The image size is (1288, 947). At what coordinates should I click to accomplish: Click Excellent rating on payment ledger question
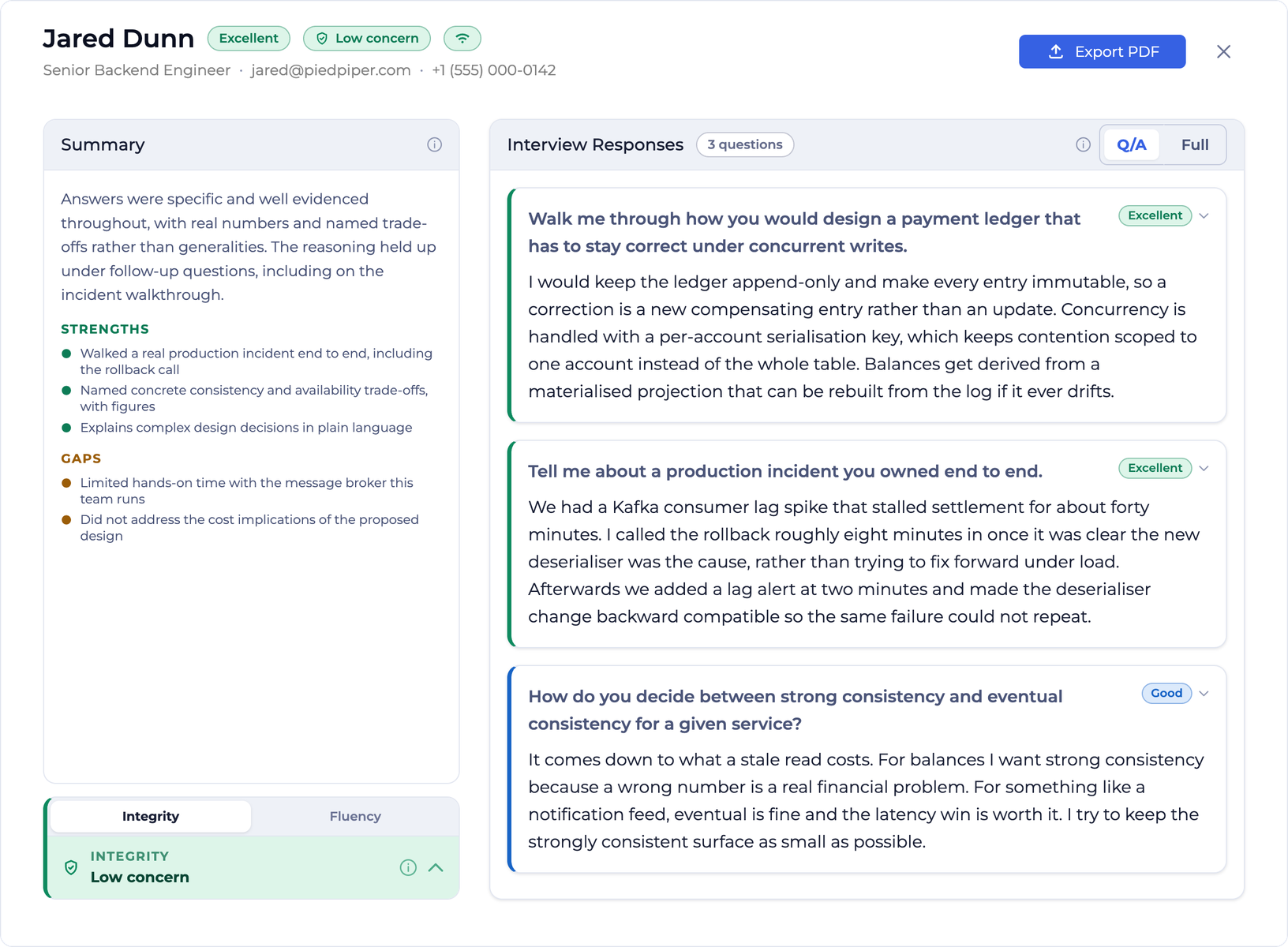tap(1155, 215)
